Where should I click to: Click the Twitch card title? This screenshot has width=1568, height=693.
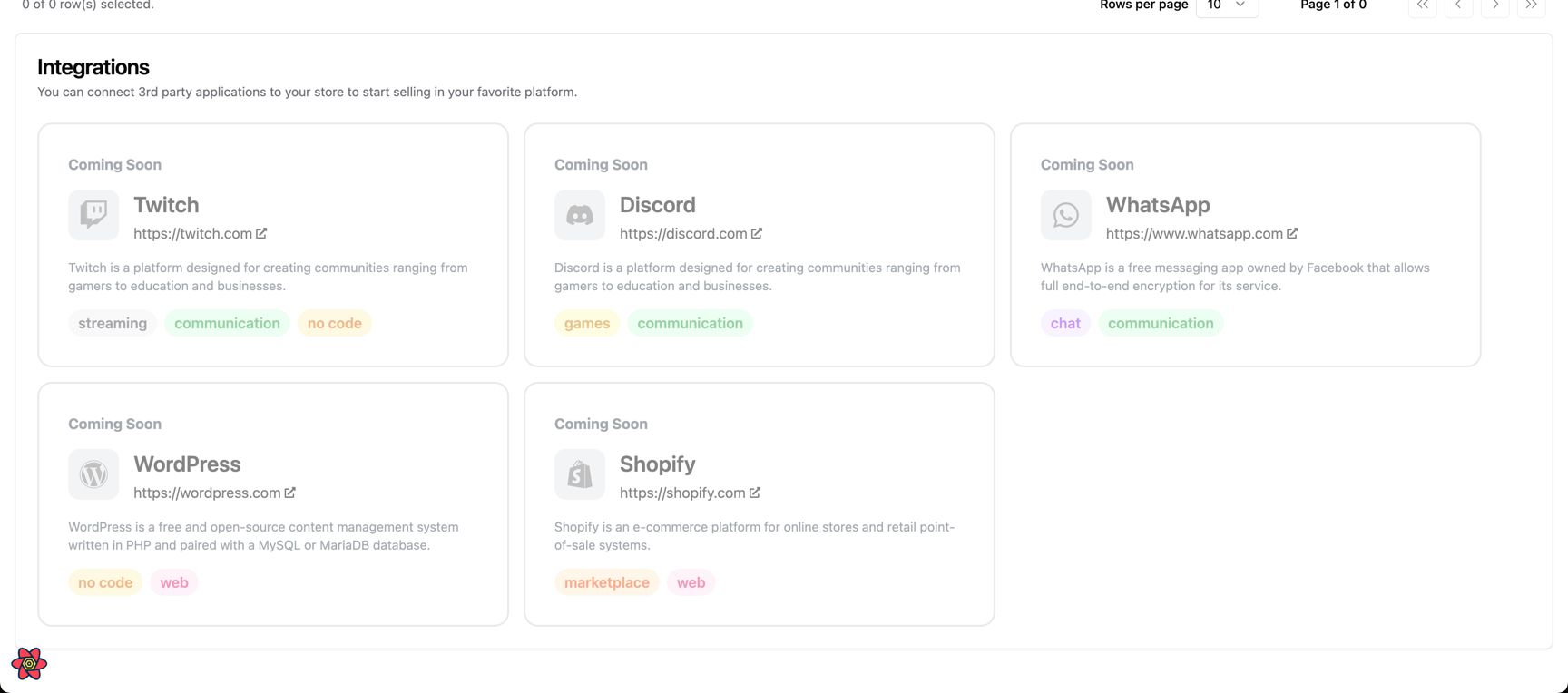166,205
